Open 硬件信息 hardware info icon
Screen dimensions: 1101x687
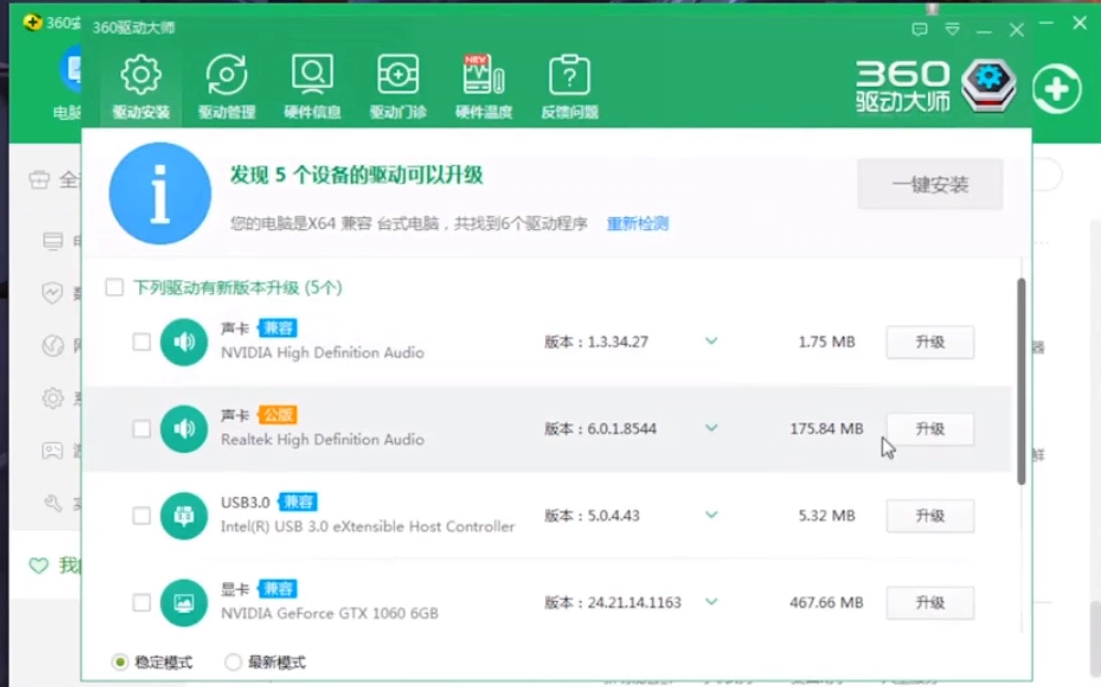pos(312,76)
